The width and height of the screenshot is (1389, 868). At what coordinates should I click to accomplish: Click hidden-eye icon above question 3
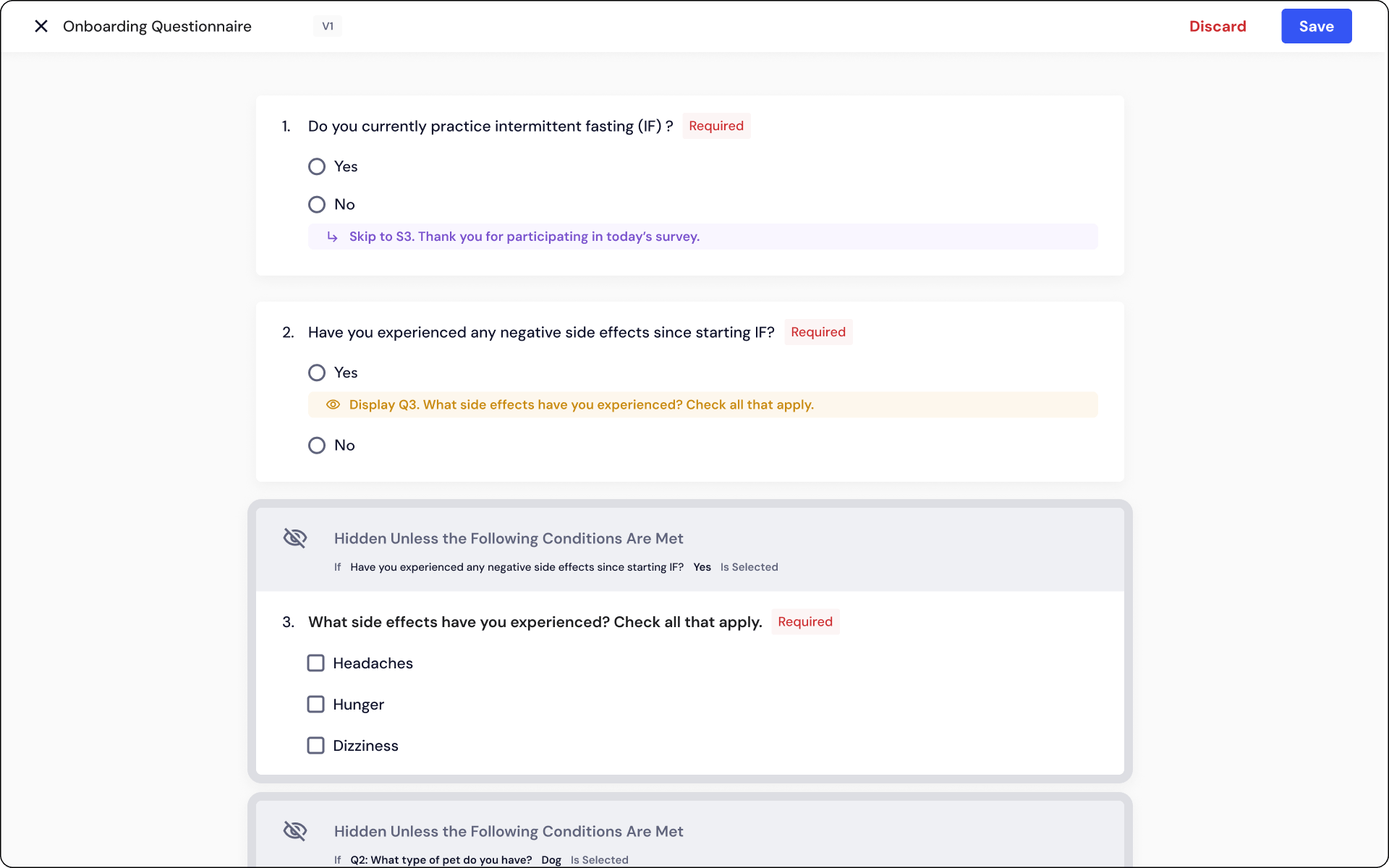tap(295, 538)
